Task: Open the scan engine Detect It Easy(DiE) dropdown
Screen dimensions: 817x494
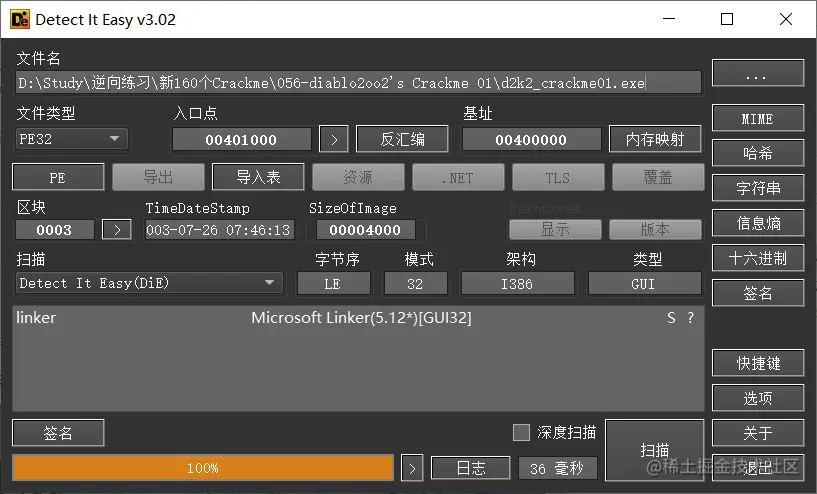Action: tap(150, 283)
